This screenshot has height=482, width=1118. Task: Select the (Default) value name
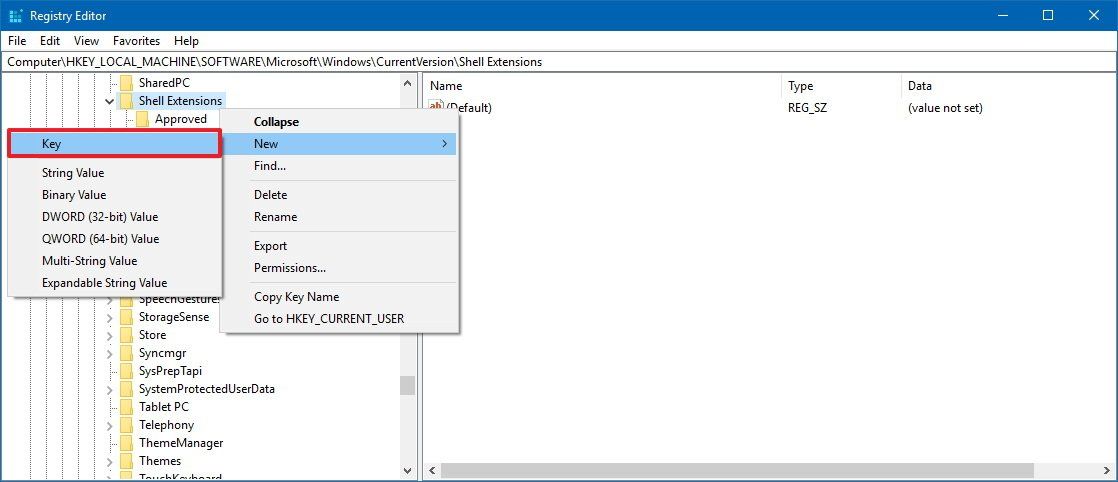click(x=469, y=108)
